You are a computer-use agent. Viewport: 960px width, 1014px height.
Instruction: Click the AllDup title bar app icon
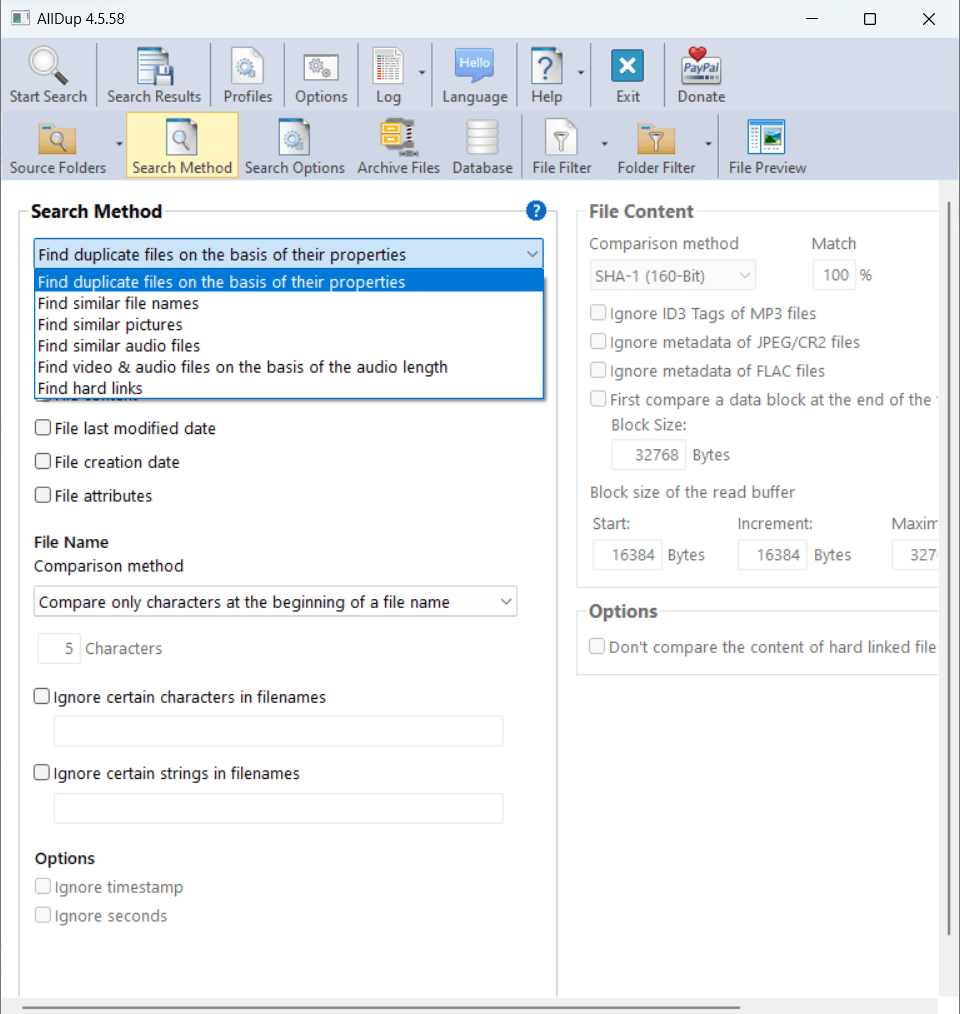click(20, 17)
